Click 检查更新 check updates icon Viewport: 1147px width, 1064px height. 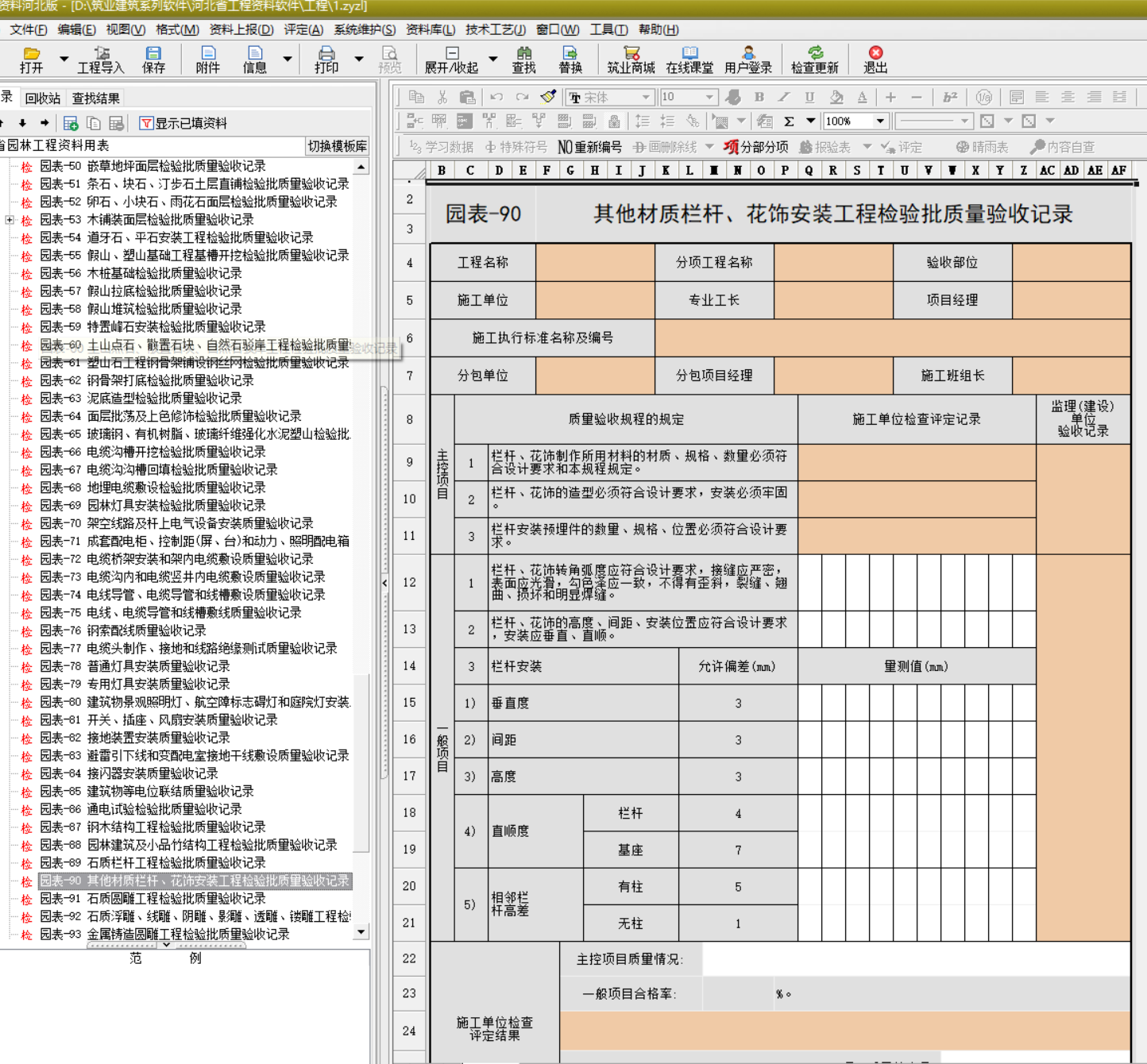(815, 60)
